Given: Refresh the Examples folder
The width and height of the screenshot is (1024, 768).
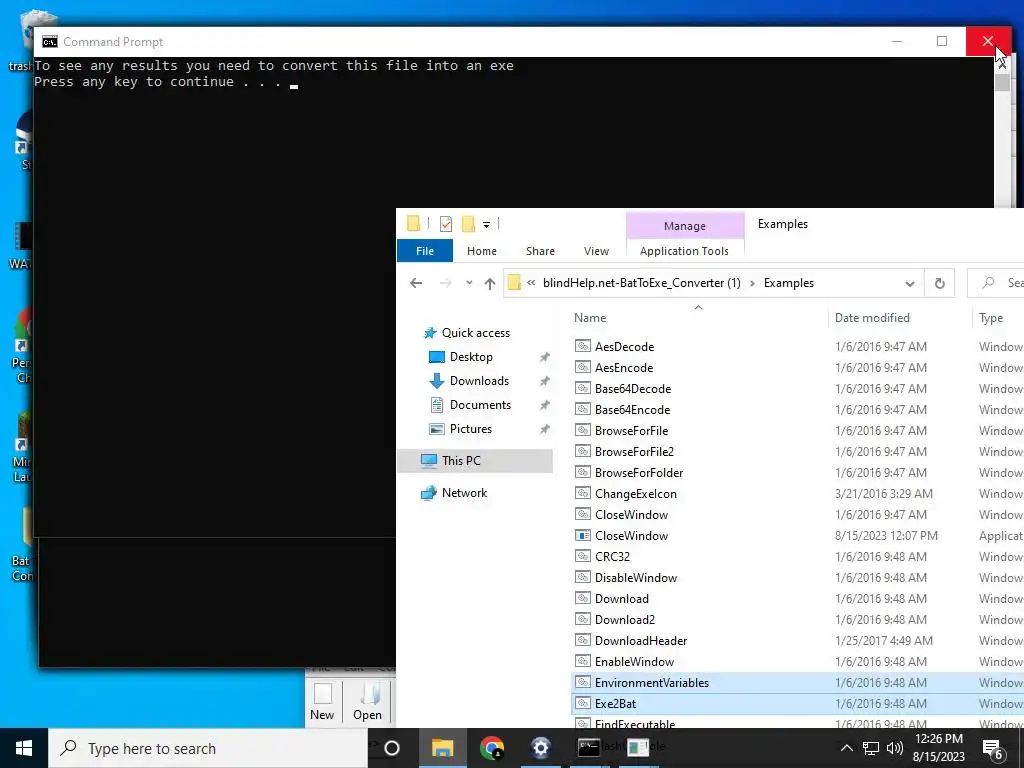Looking at the screenshot, I should pos(940,283).
